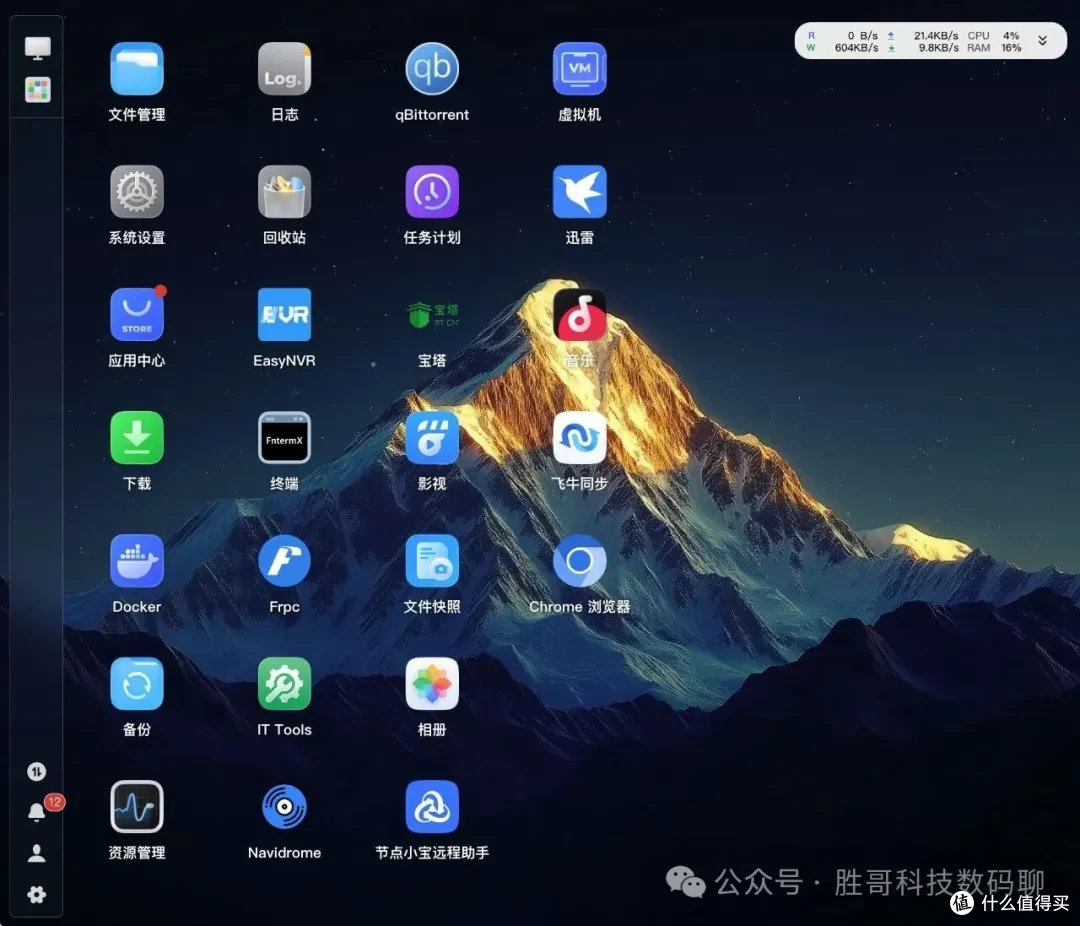The image size is (1080, 926).
Task: Open the user account icon in sidebar
Action: (x=37, y=854)
